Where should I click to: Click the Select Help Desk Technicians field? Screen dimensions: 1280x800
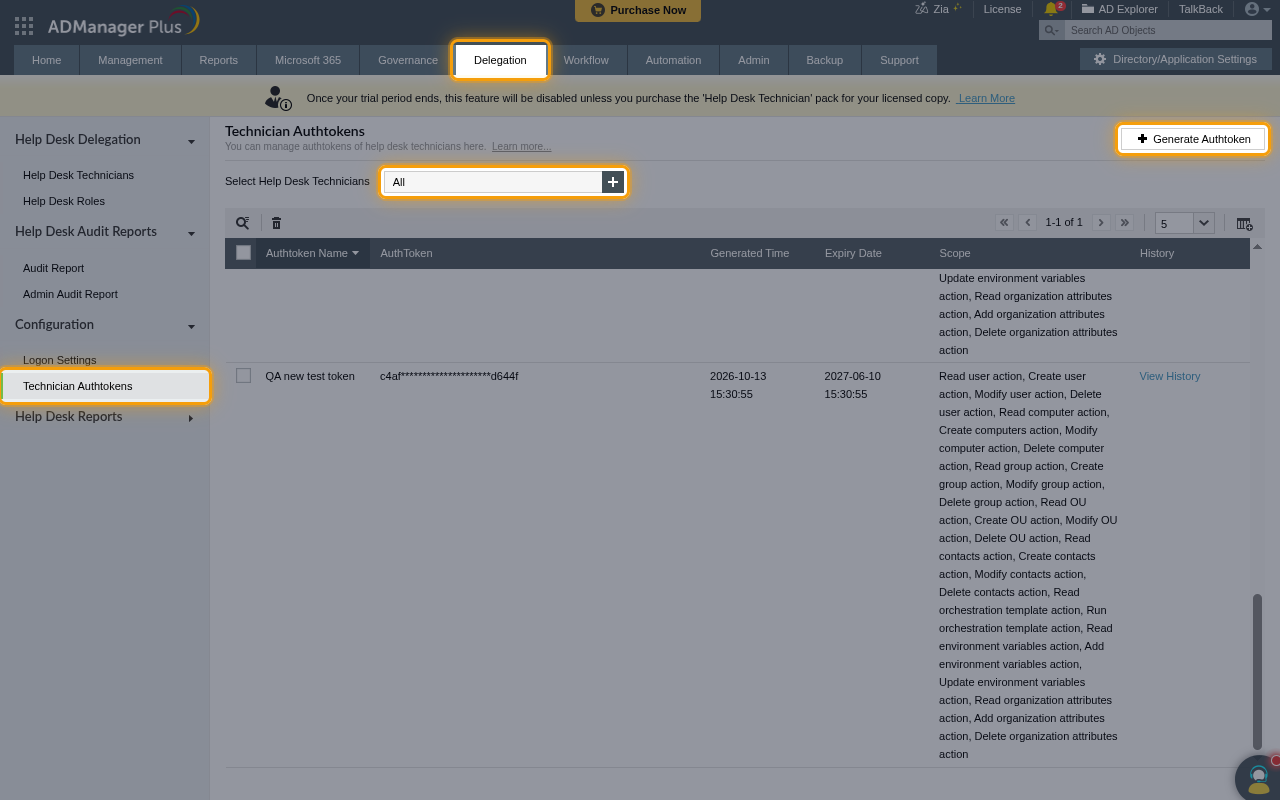pos(493,182)
